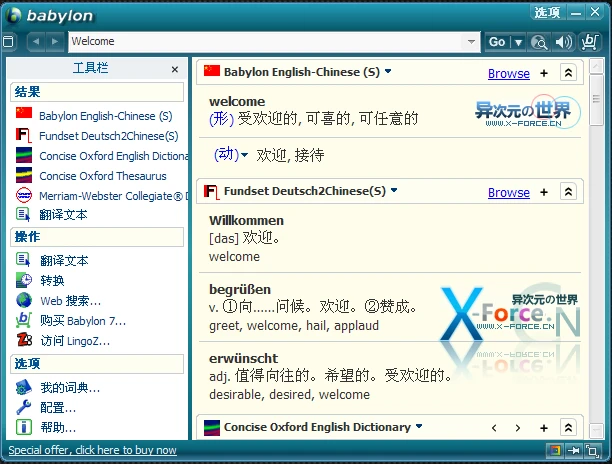Click the Babylon shopping cart icon

[589, 42]
